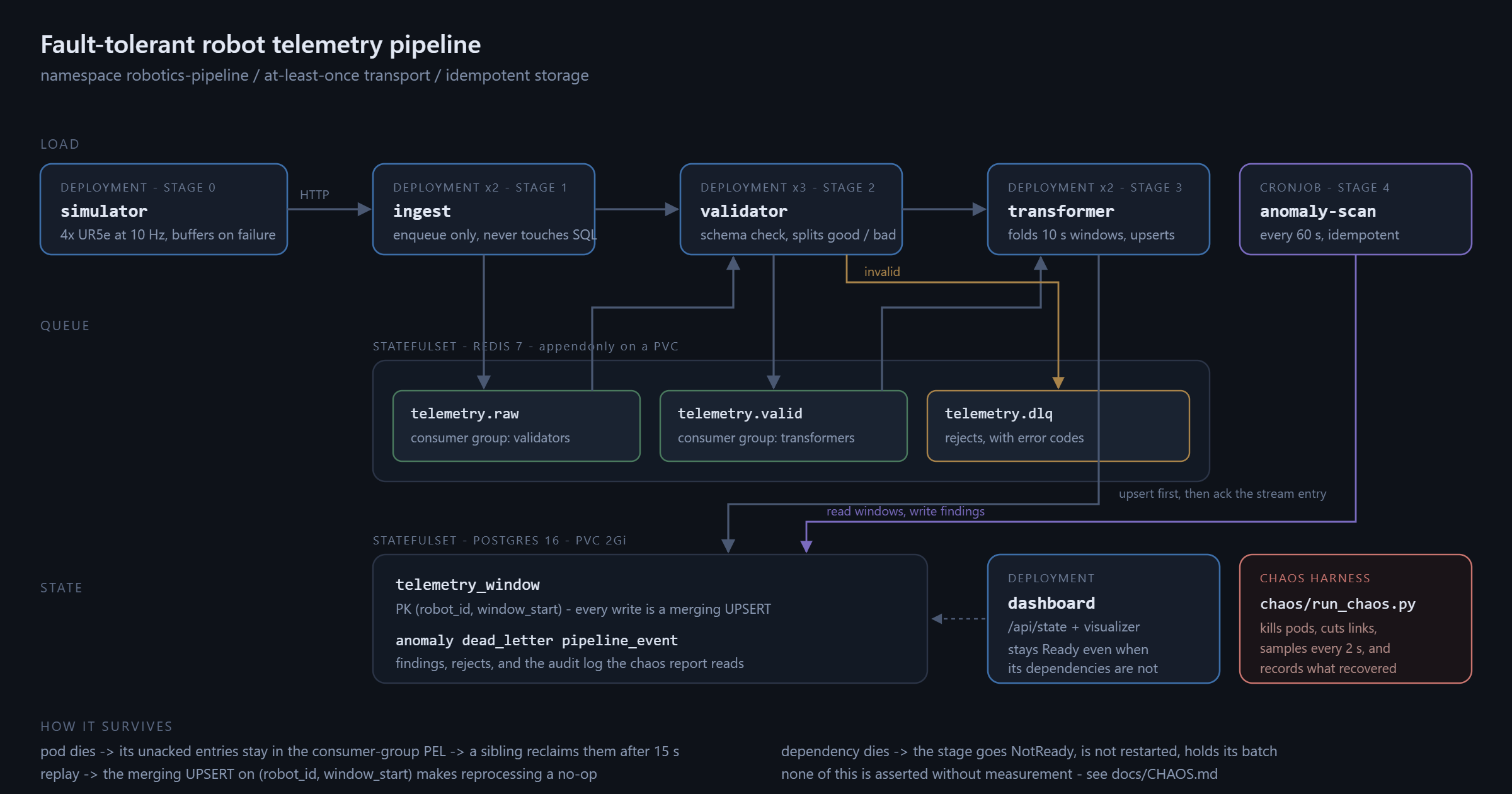
Task: Click the anomaly-scan CronJob node
Action: (x=1356, y=209)
